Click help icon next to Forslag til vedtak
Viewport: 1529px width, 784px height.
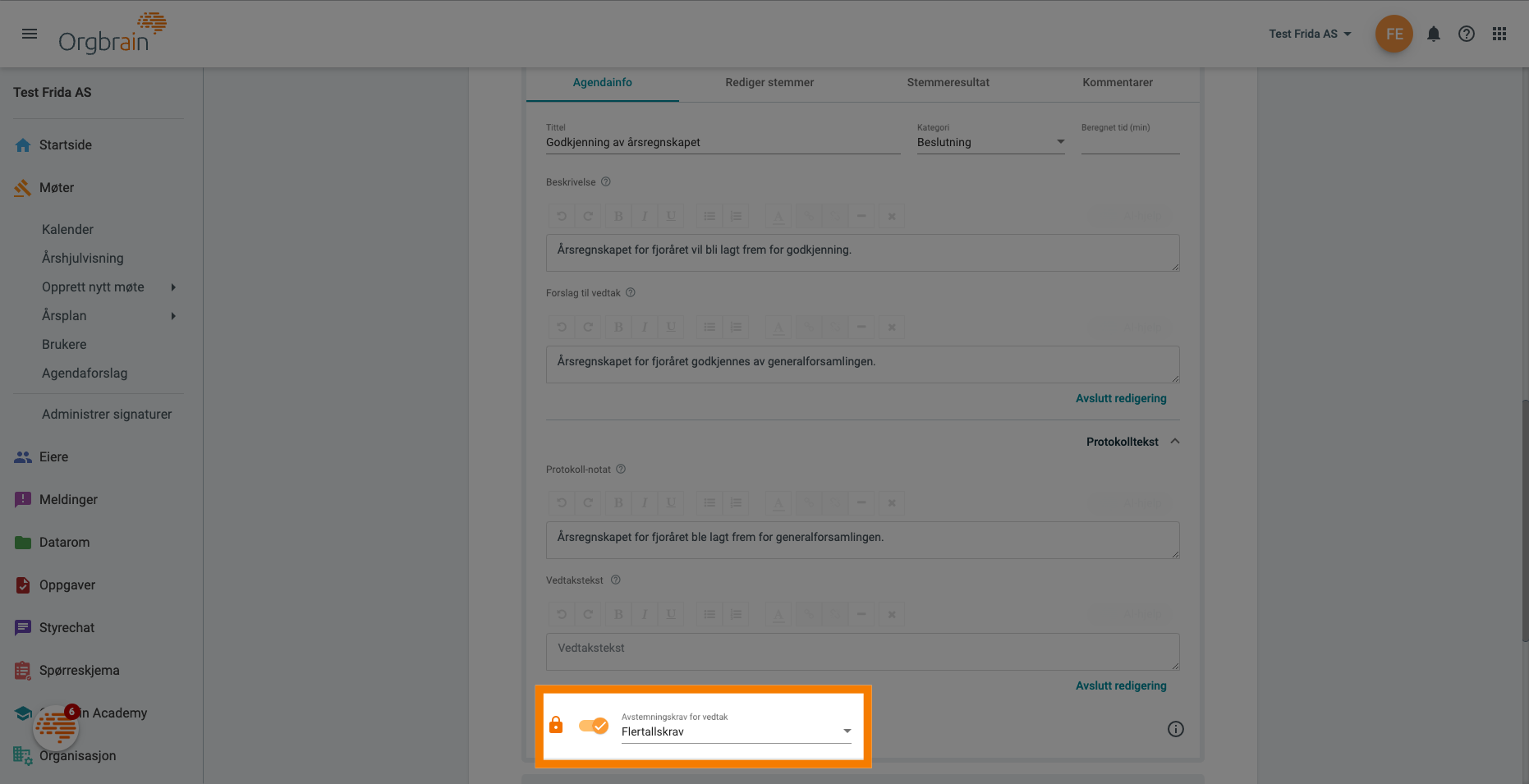point(631,292)
